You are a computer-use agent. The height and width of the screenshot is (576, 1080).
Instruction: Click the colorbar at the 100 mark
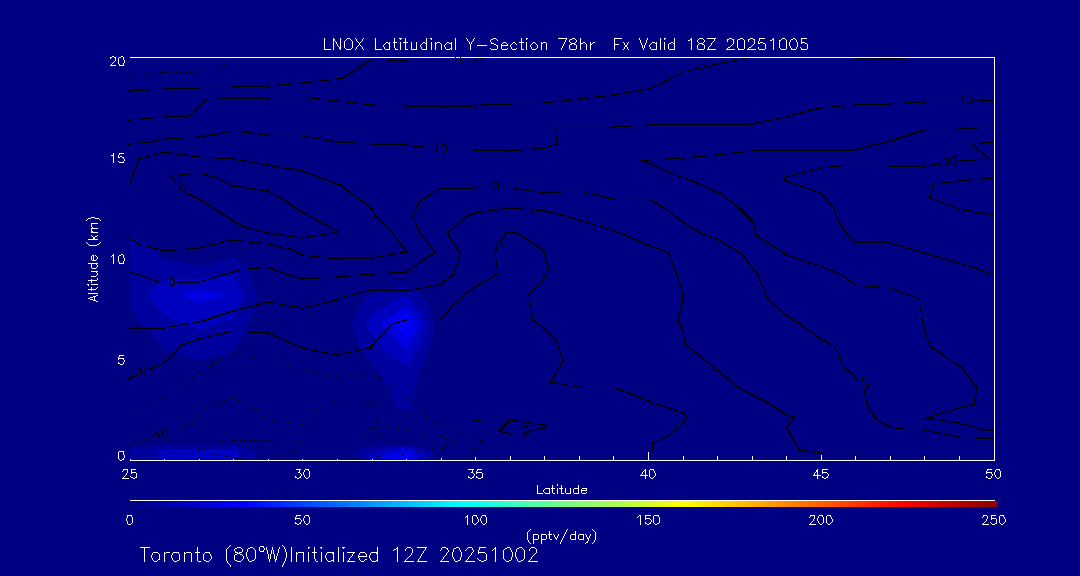pos(476,502)
